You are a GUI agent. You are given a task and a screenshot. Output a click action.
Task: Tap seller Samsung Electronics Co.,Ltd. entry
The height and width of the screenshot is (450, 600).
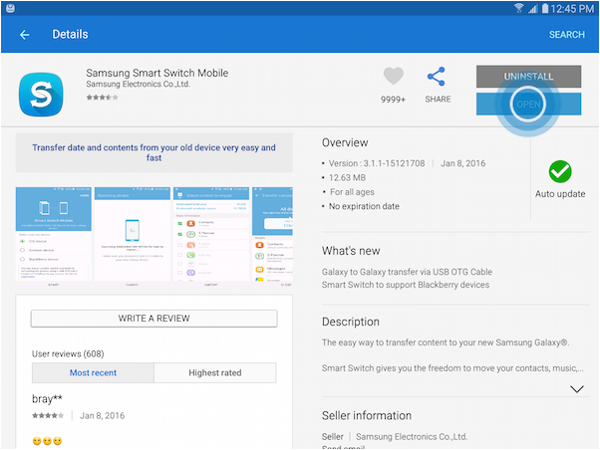(411, 437)
